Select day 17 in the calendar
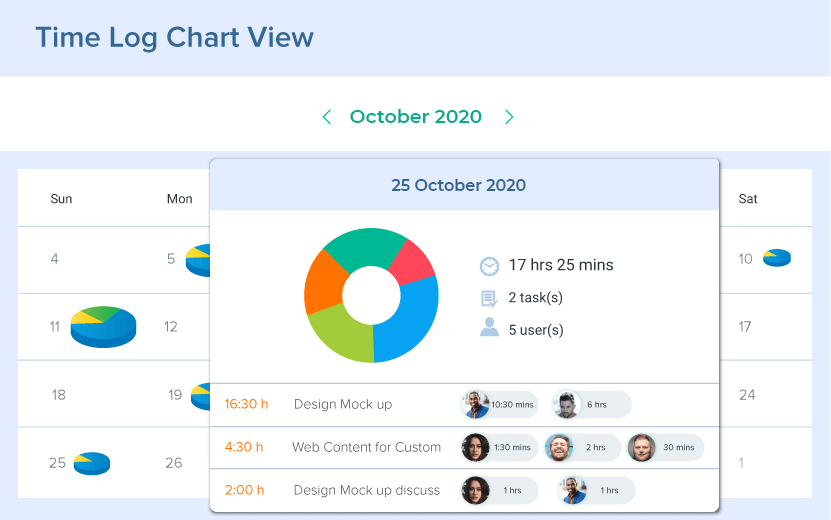The height and width of the screenshot is (520, 831). [x=745, y=326]
